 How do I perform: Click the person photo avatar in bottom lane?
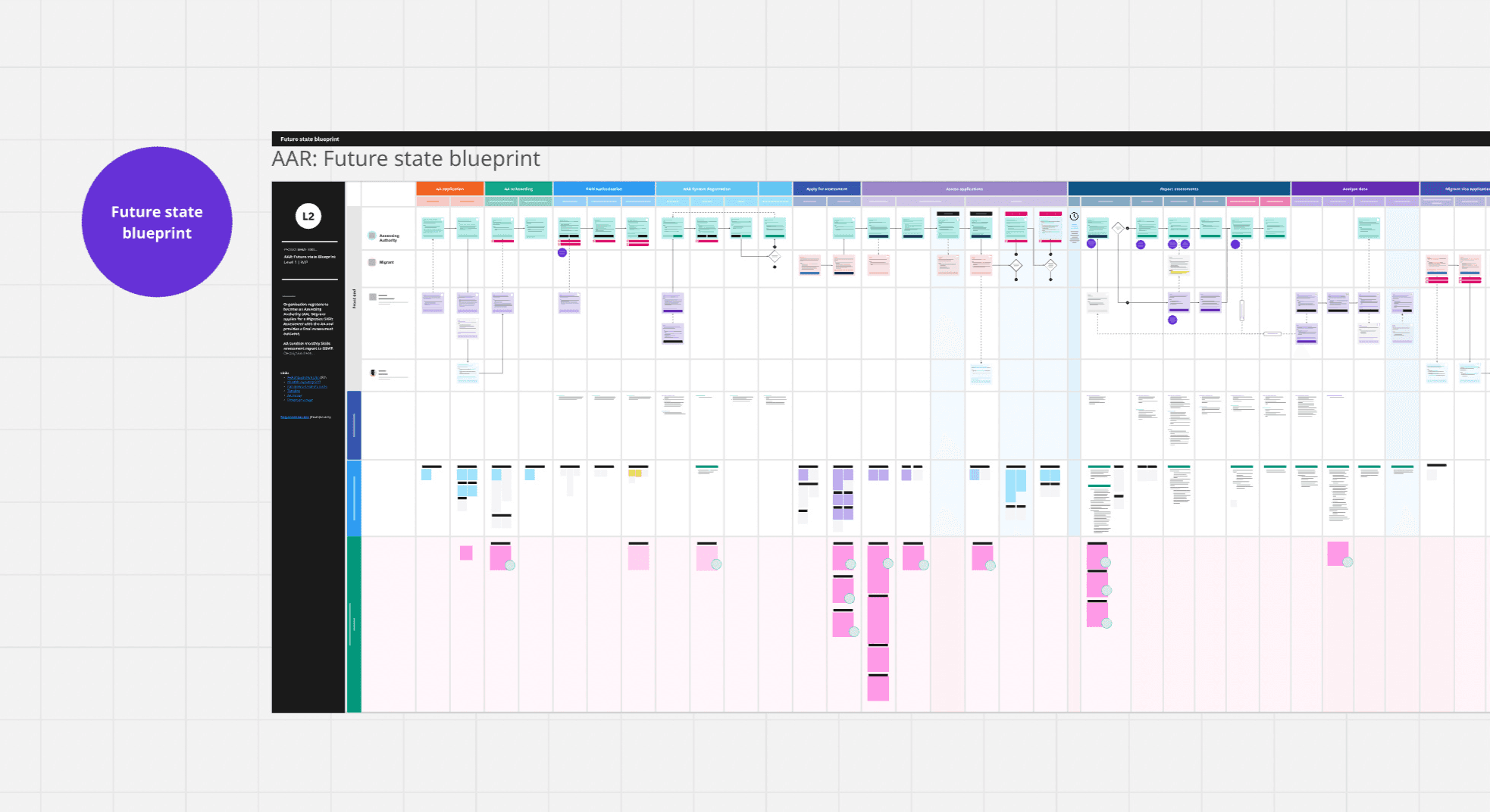(x=373, y=373)
